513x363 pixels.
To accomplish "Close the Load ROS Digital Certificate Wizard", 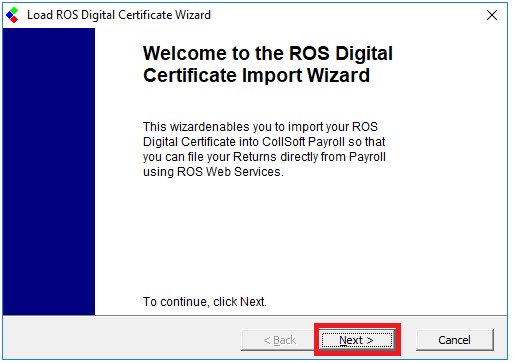I will point(492,15).
